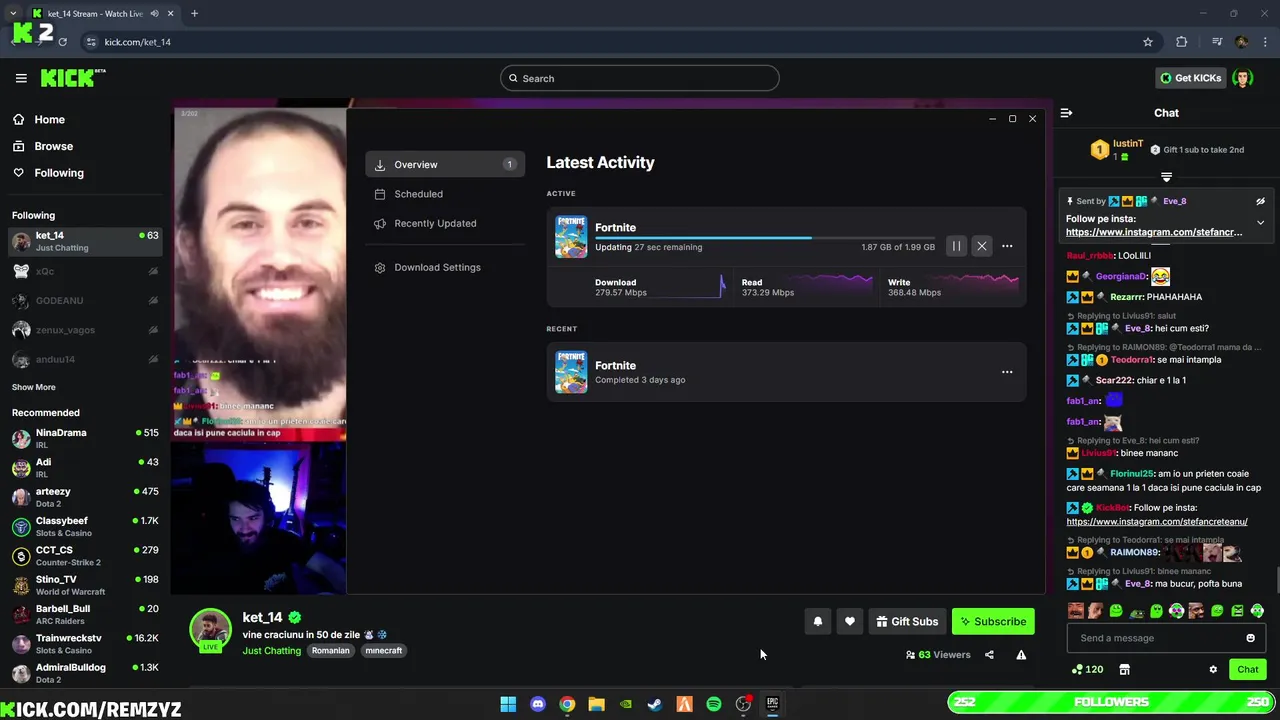
Task: Open the Just Chatting category link
Action: (x=271, y=650)
